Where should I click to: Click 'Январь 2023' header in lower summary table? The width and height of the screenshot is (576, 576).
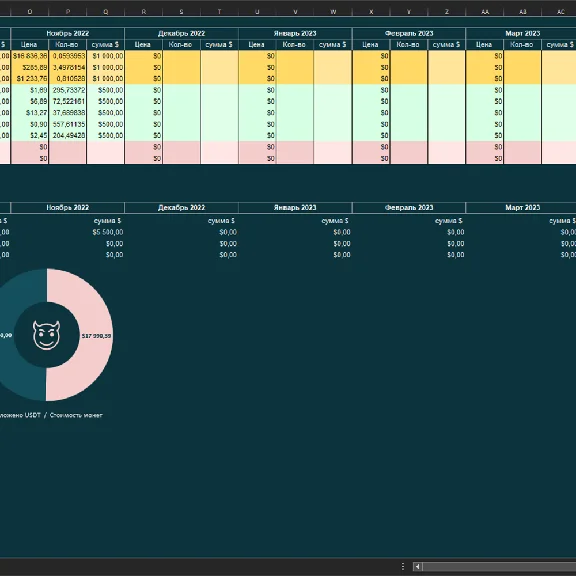pos(295,208)
